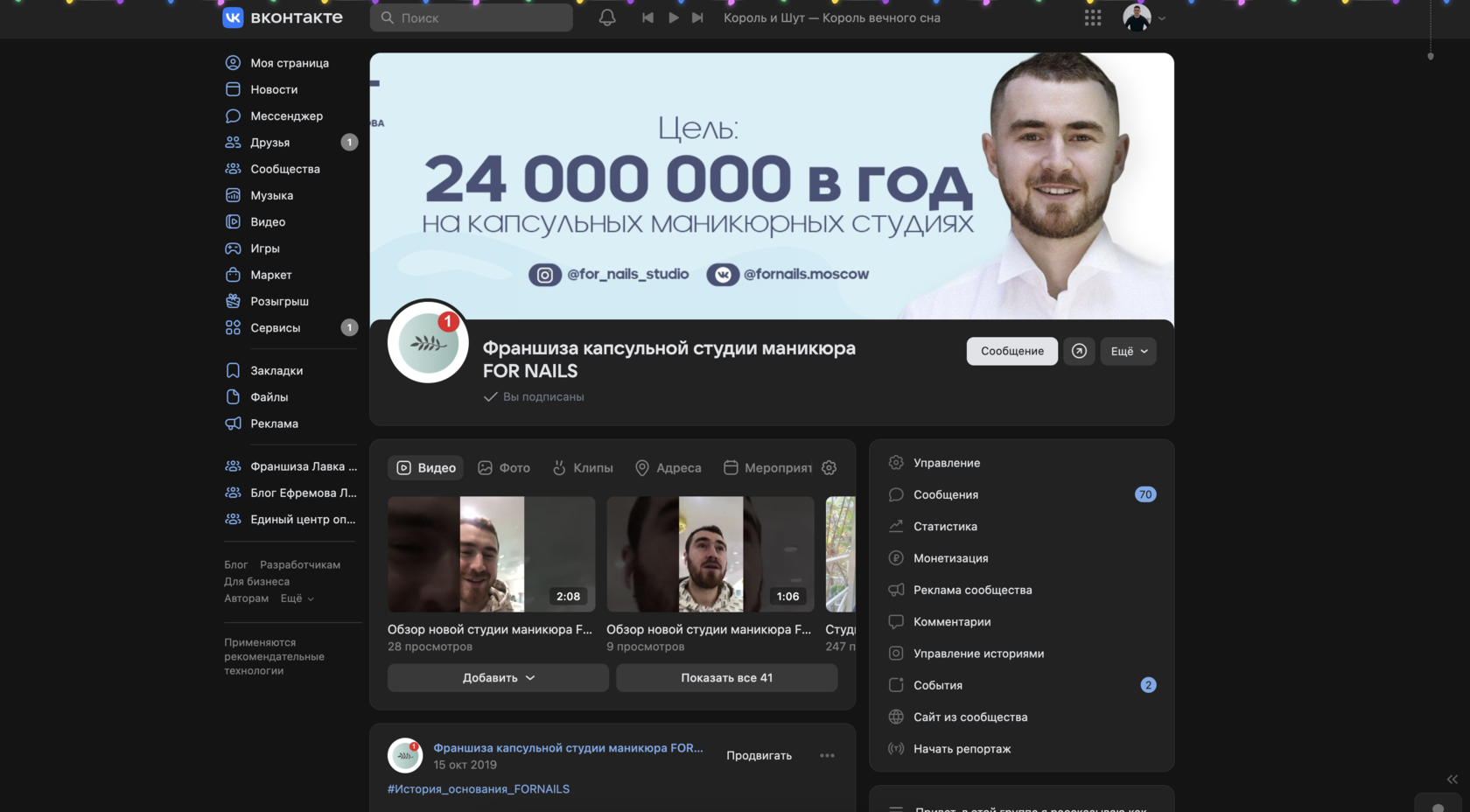Open Статистика in community management panel
Screen dimensions: 1470x812
point(945,526)
